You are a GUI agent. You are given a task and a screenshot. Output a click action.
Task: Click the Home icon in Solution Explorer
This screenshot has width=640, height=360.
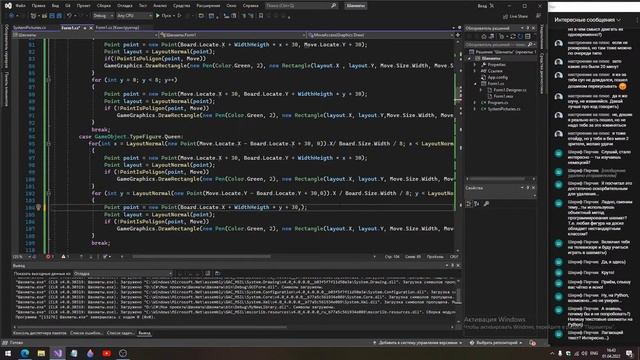point(484,36)
